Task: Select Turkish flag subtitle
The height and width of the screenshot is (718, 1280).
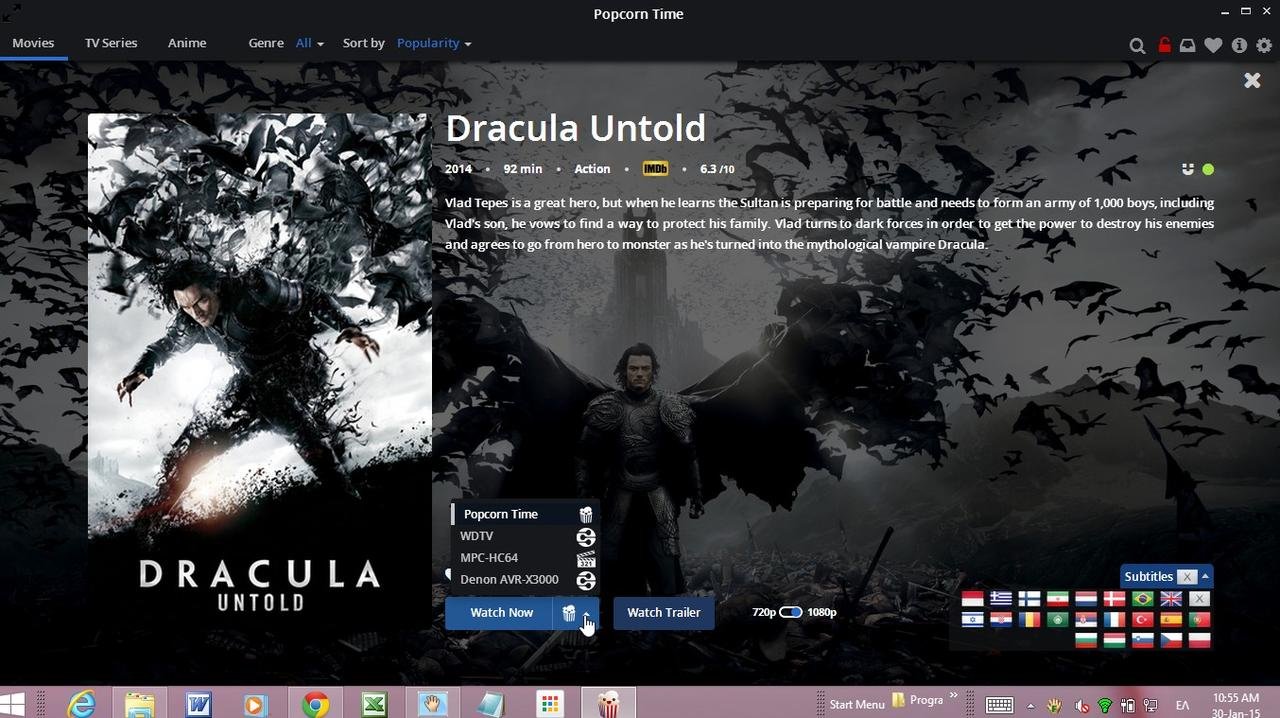Action: (1142, 620)
